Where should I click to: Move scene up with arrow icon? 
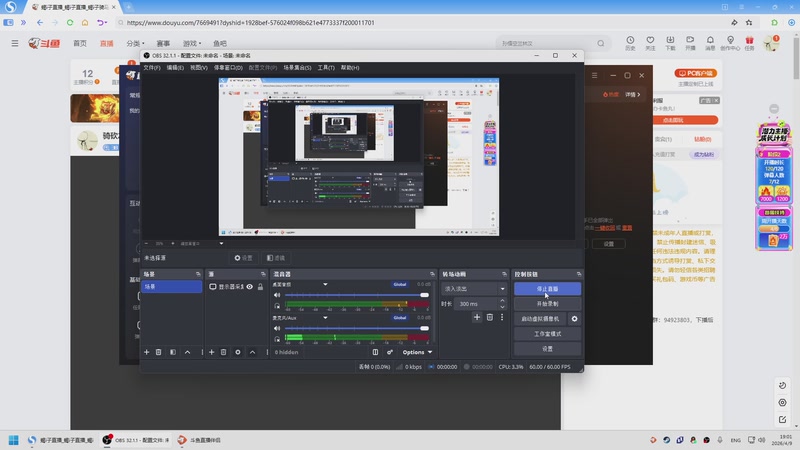tap(187, 352)
